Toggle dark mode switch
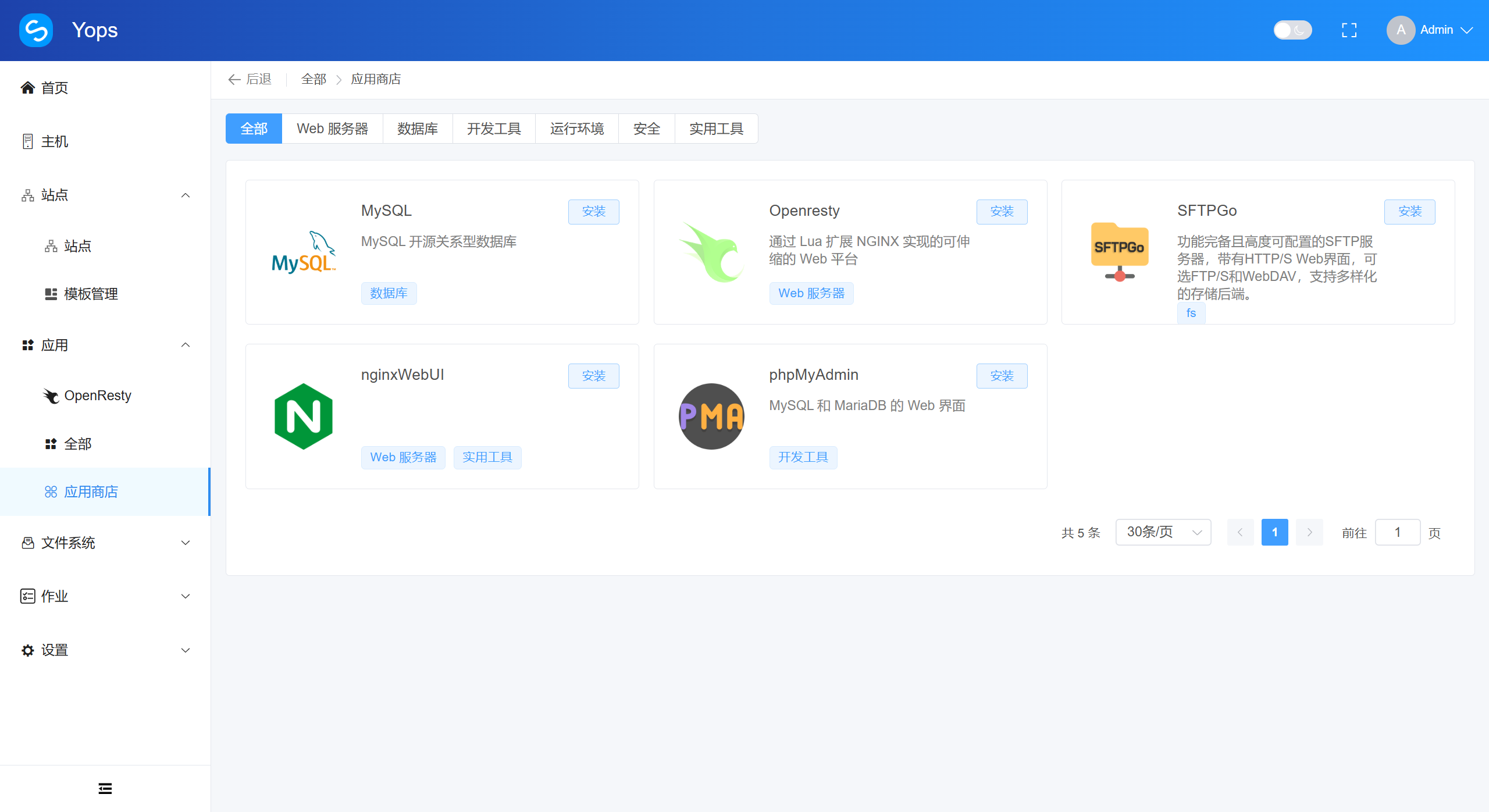 coord(1292,30)
